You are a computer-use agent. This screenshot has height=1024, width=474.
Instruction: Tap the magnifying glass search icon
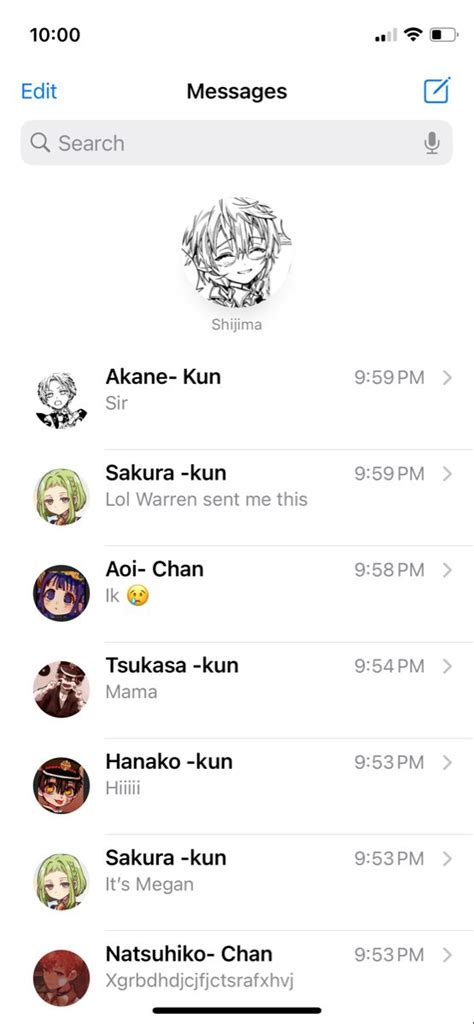click(x=40, y=142)
